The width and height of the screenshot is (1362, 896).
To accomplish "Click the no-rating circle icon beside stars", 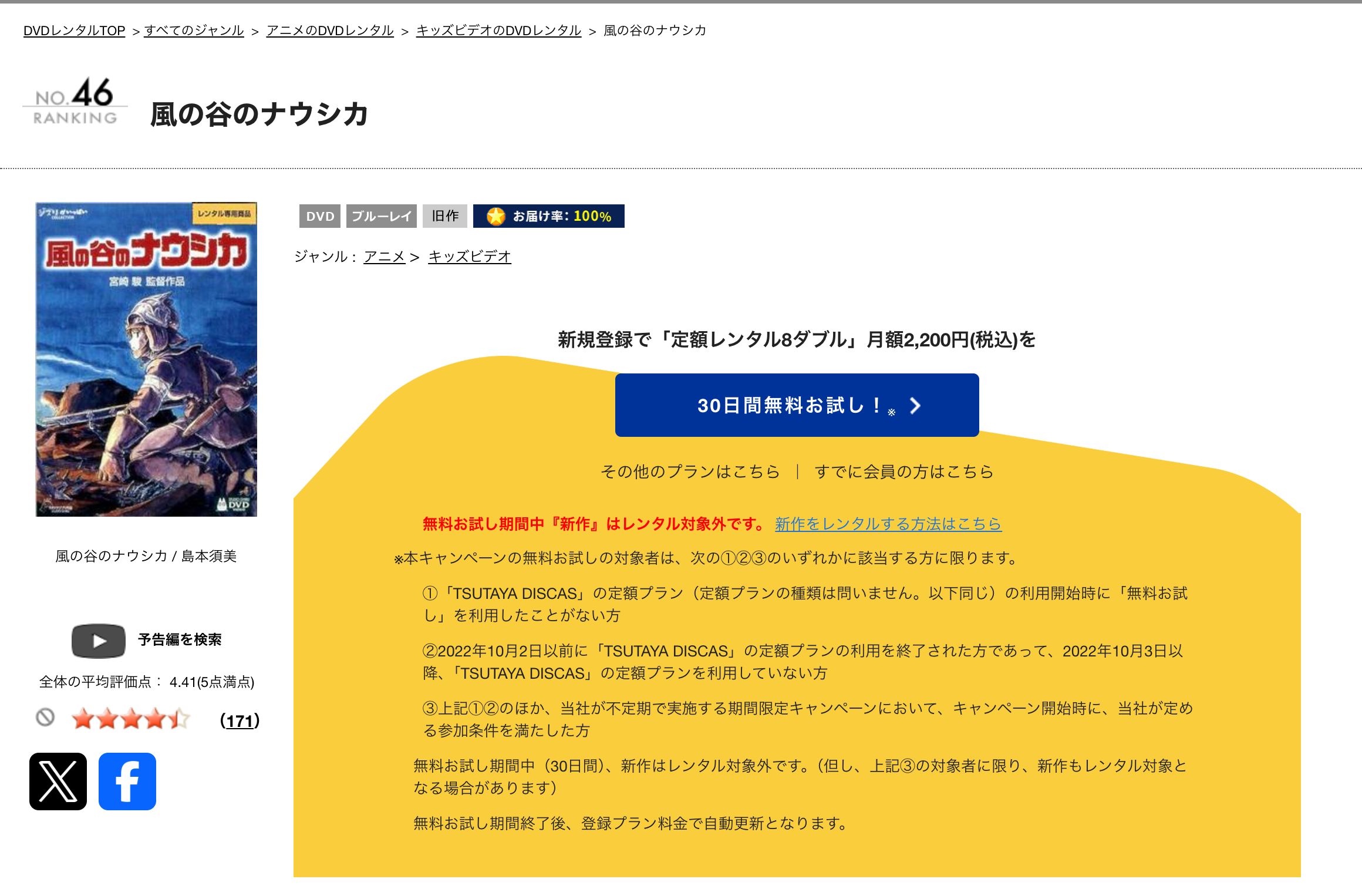I will [45, 718].
